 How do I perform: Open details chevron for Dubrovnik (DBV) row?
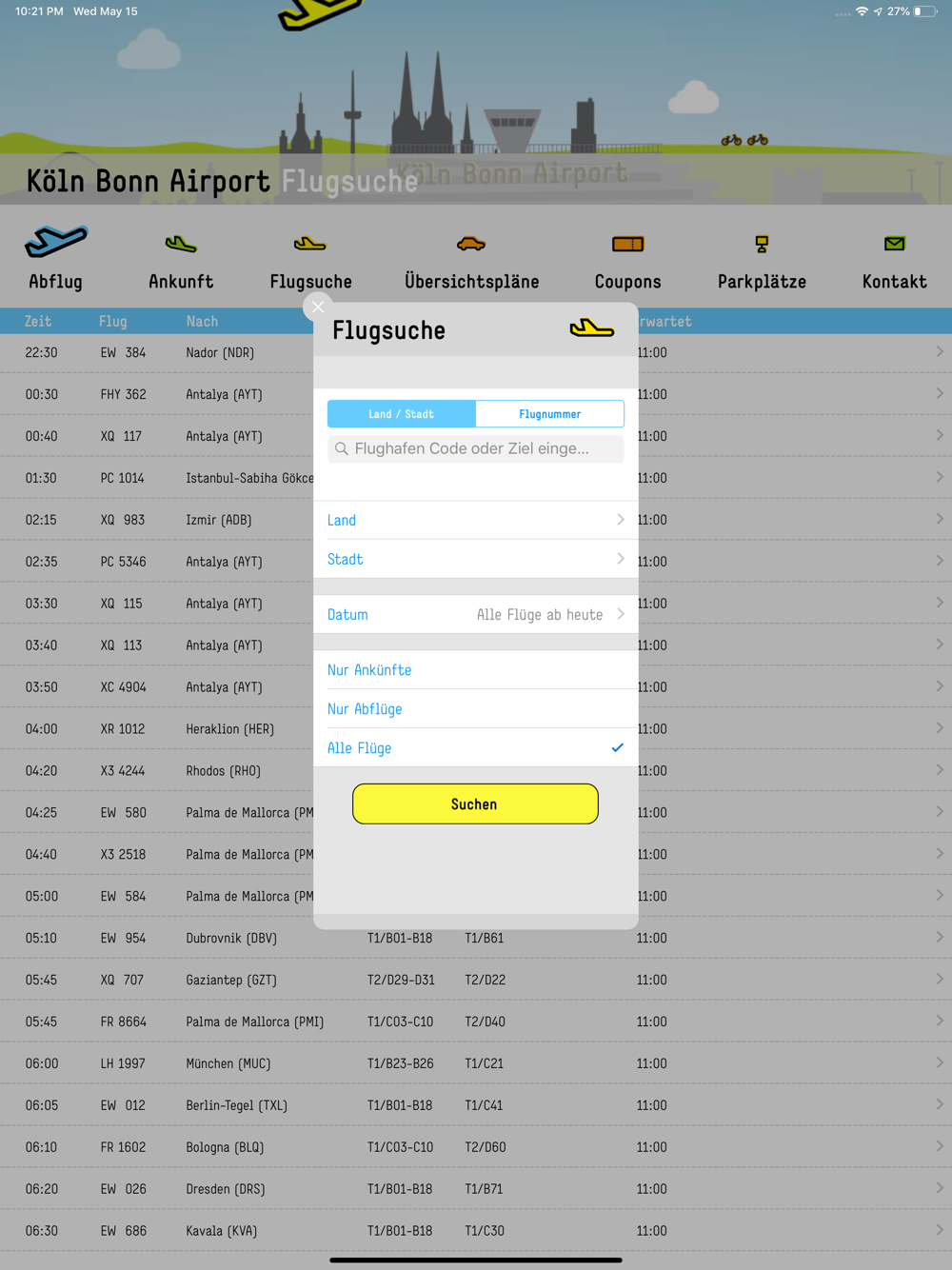tap(940, 938)
